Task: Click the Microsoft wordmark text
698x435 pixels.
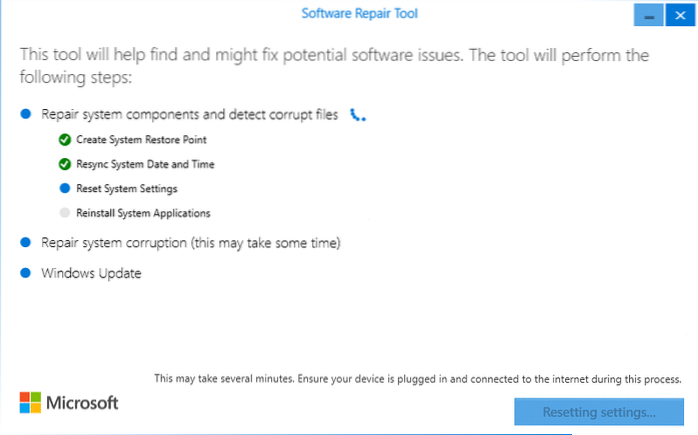Action: [x=83, y=403]
